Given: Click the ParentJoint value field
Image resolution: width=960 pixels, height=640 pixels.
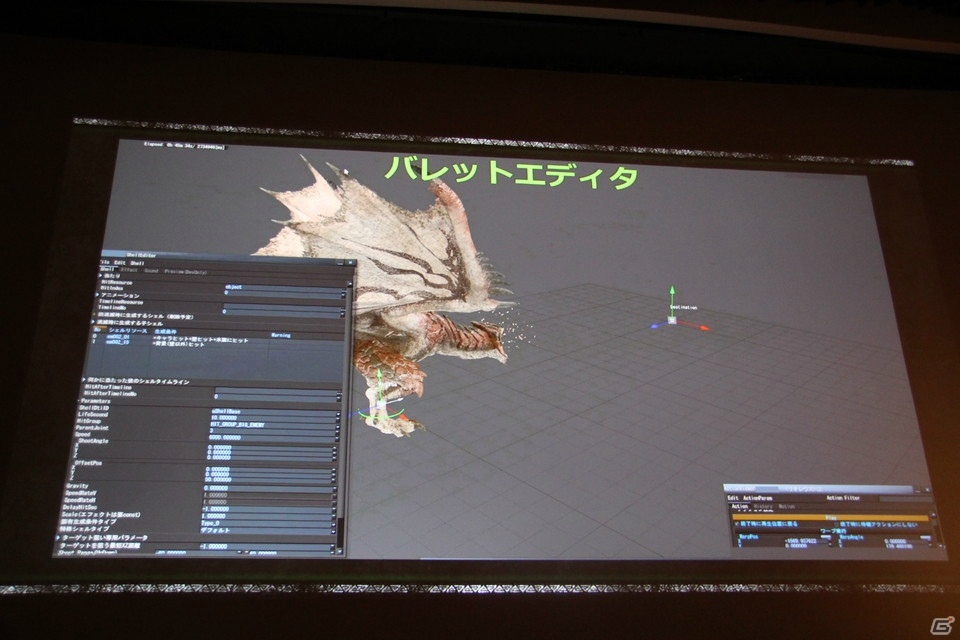Looking at the screenshot, I should tap(274, 431).
